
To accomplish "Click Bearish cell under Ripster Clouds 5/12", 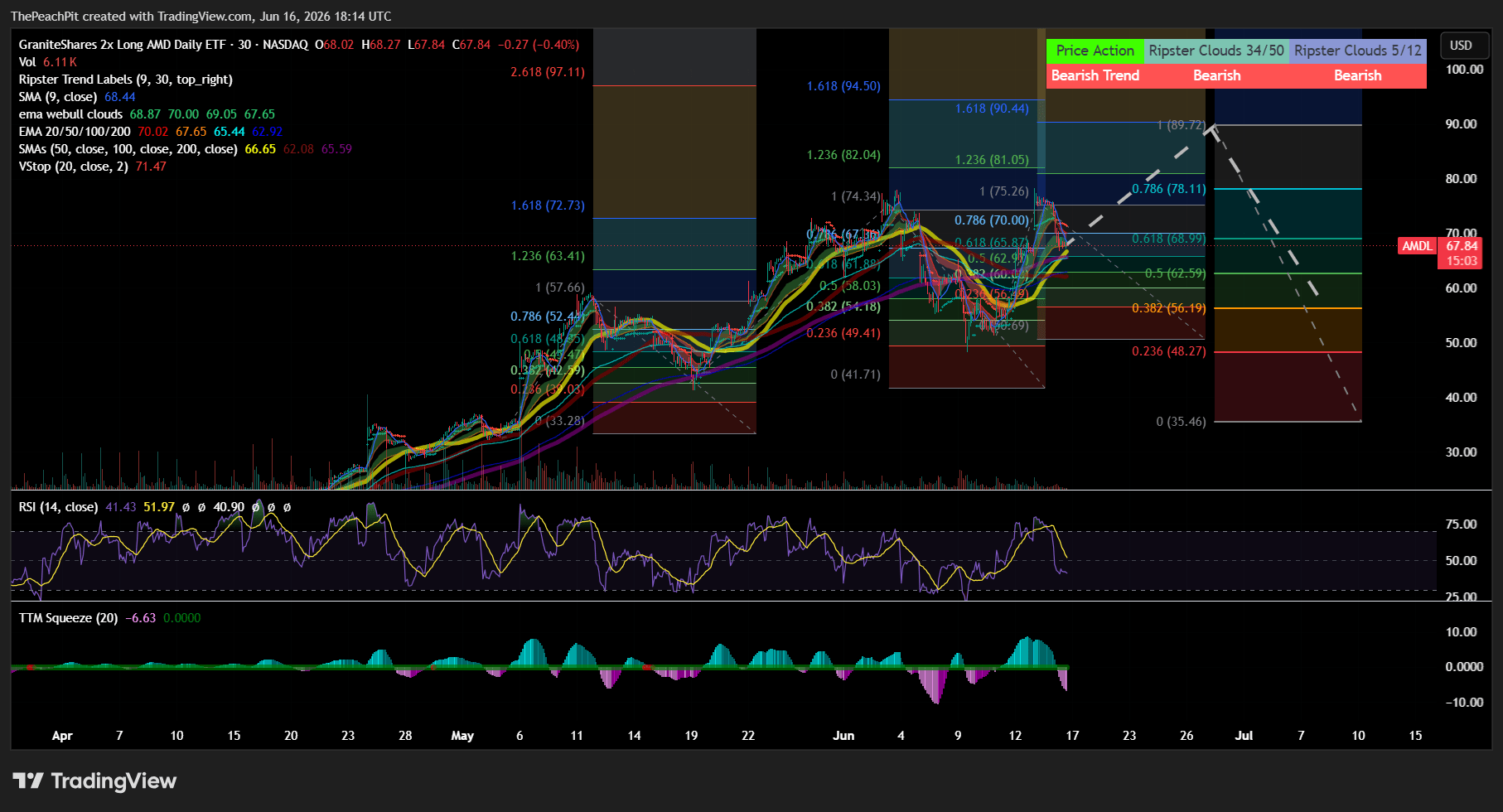I will 1358,75.
